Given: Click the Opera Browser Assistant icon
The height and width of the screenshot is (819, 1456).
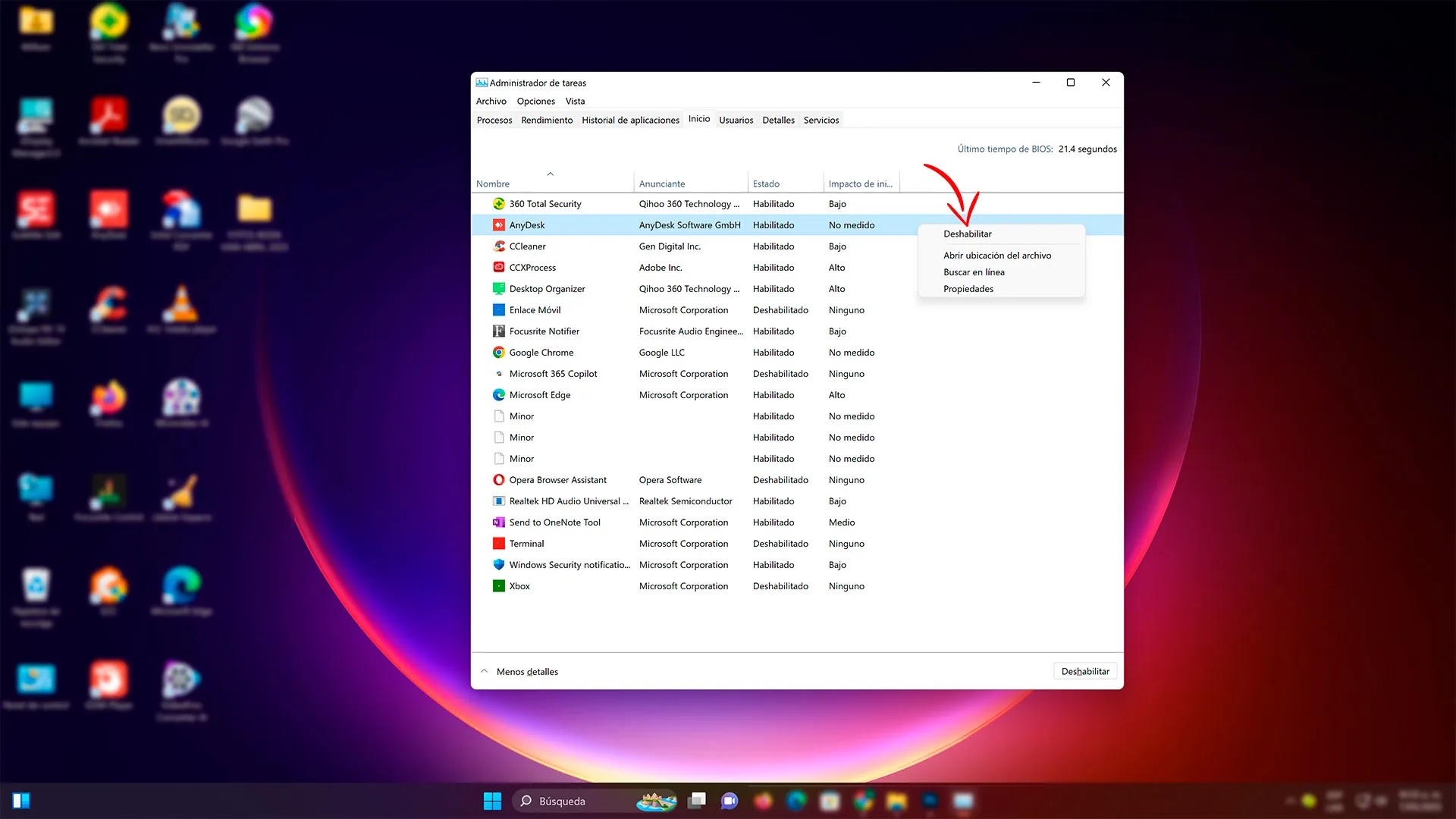Looking at the screenshot, I should tap(498, 480).
